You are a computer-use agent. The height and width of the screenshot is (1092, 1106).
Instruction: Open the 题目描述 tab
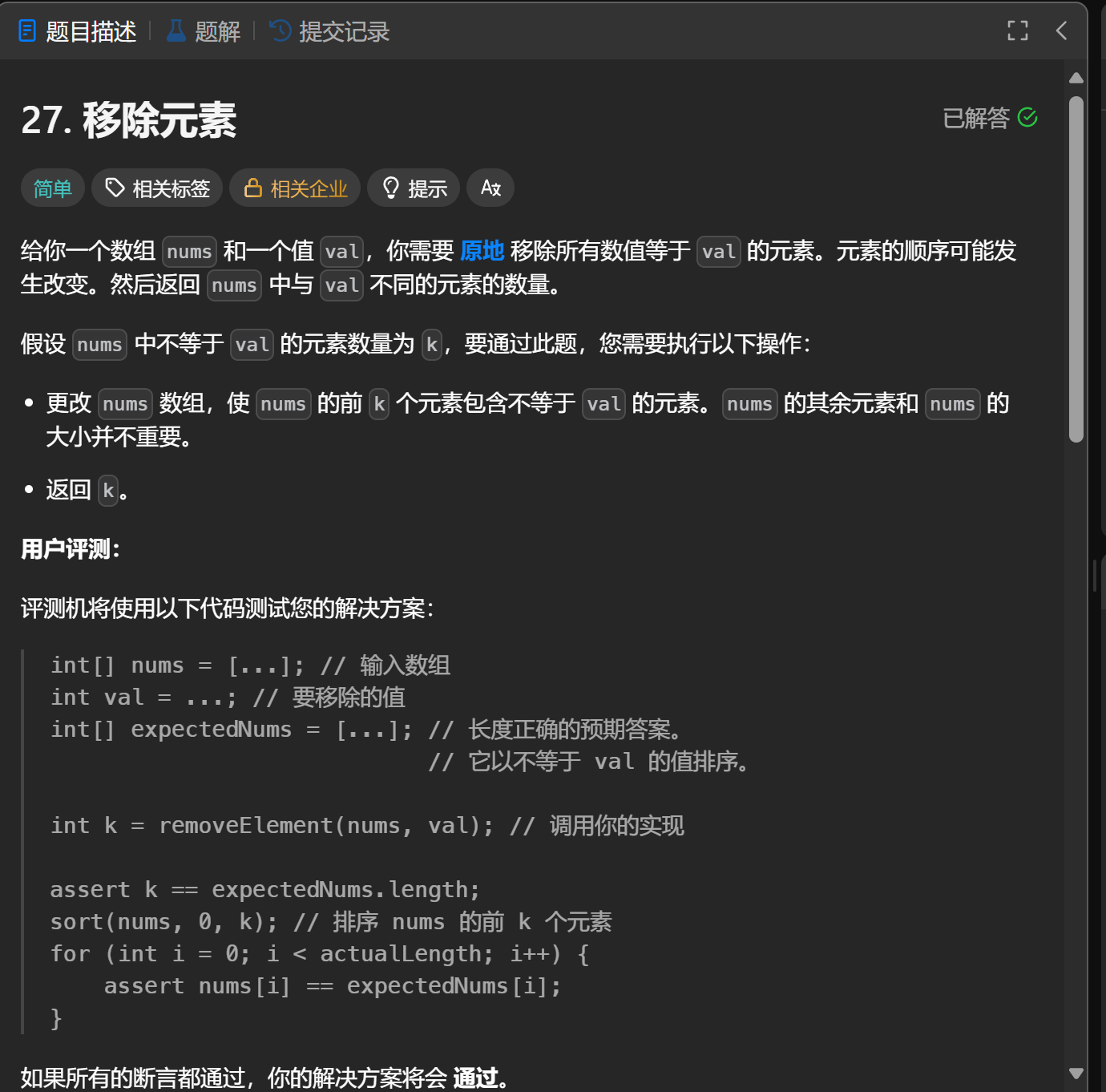[x=78, y=31]
